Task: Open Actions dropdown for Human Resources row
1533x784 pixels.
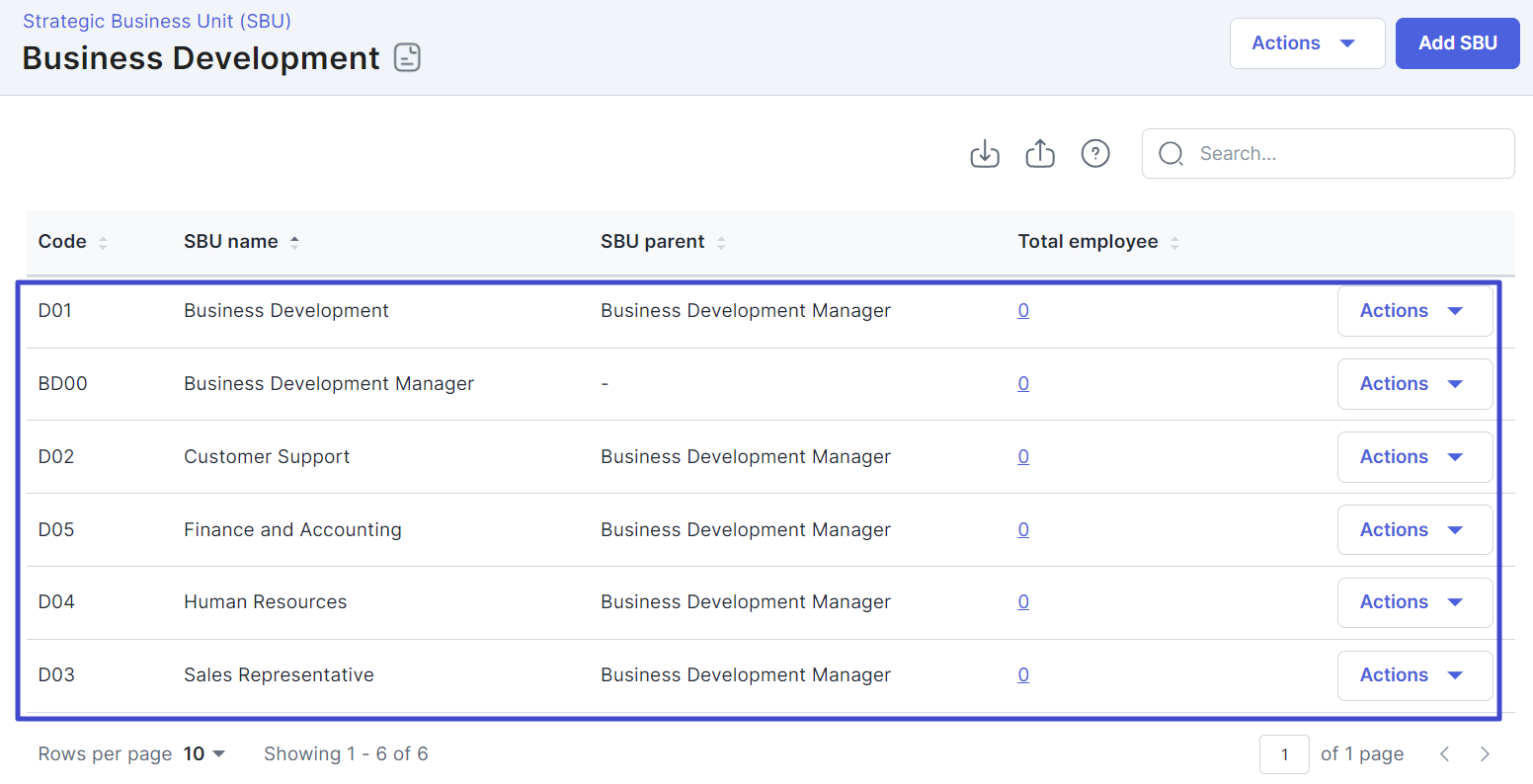Action: click(1414, 602)
